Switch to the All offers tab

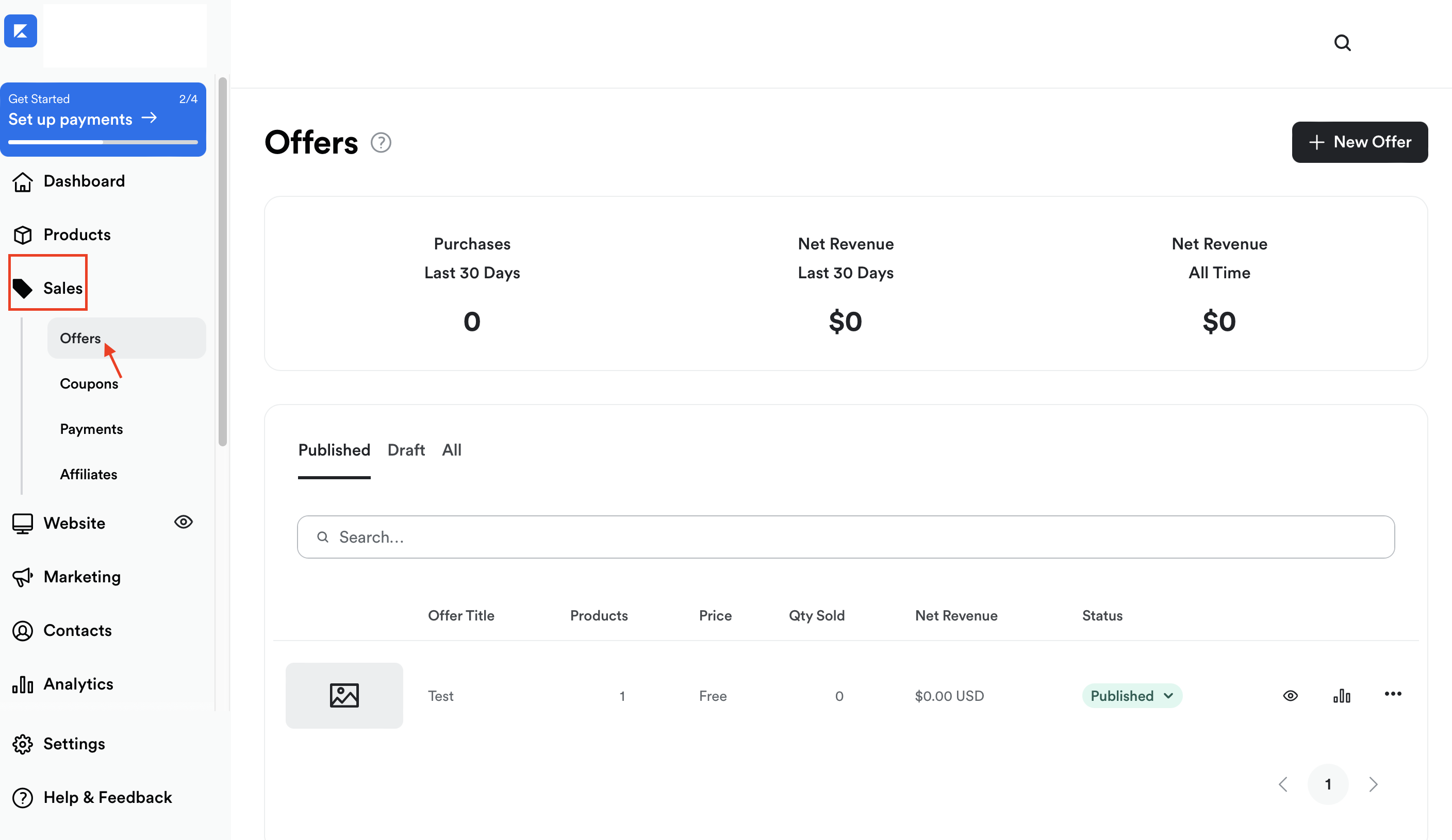coord(451,450)
